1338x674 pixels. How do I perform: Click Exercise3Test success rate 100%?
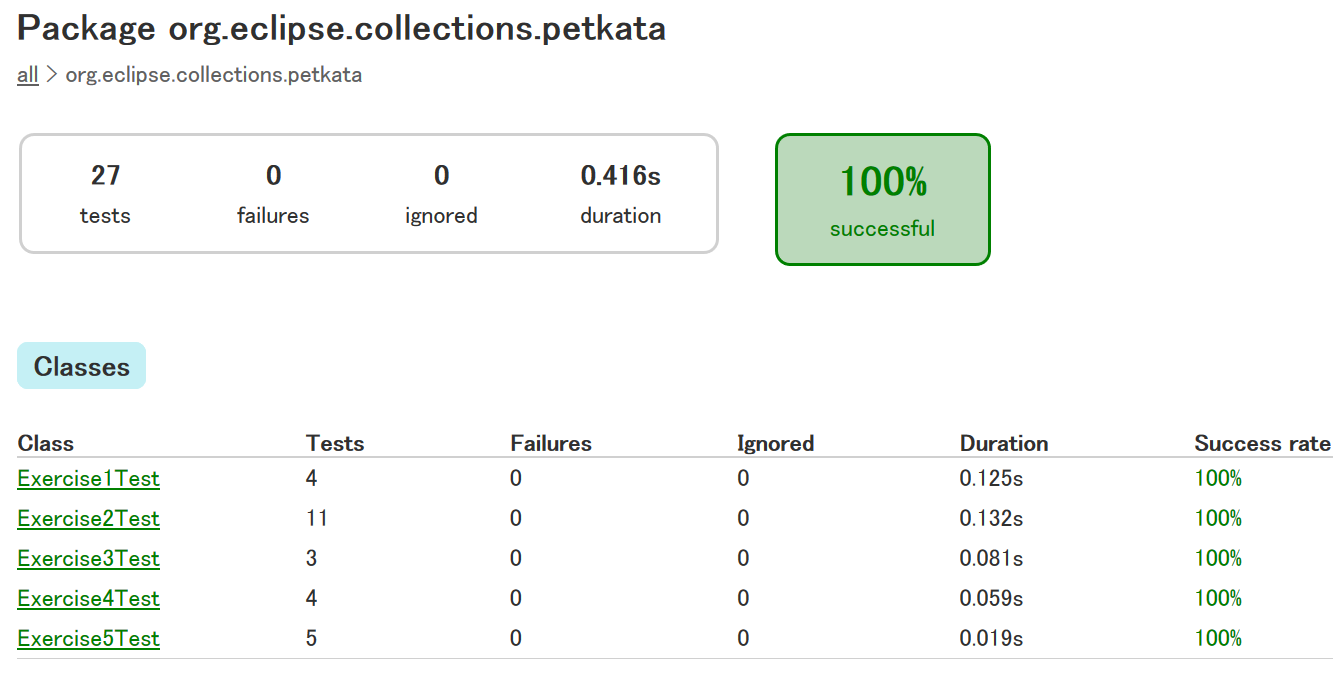tap(1218, 559)
